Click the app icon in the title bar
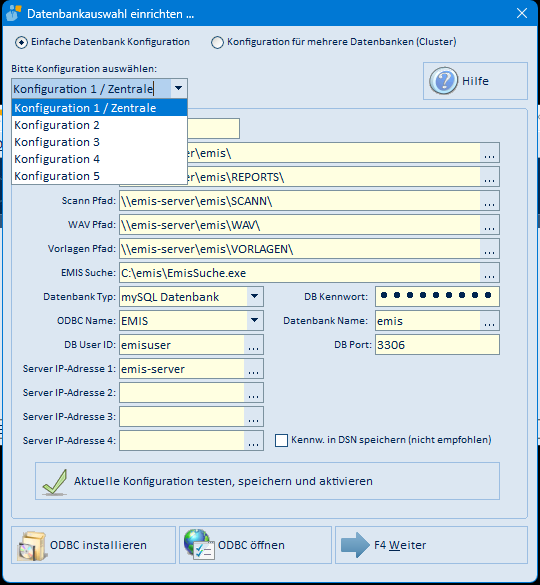 pyautogui.click(x=14, y=13)
